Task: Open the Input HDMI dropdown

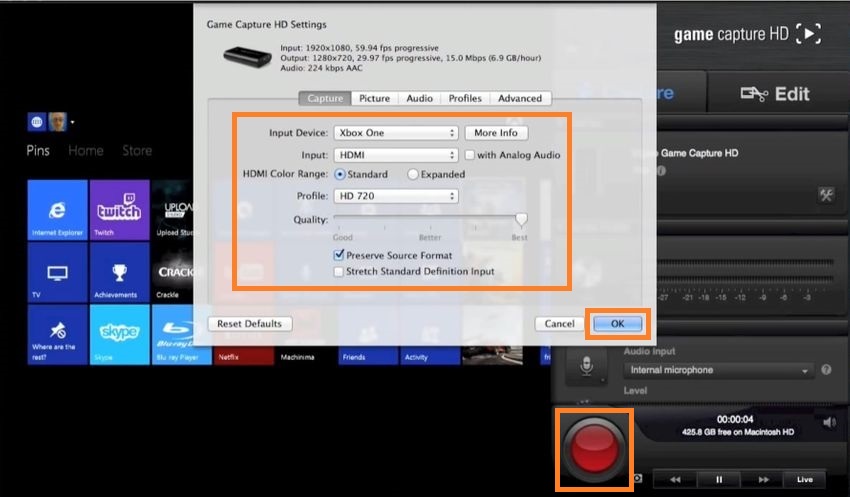Action: 396,155
